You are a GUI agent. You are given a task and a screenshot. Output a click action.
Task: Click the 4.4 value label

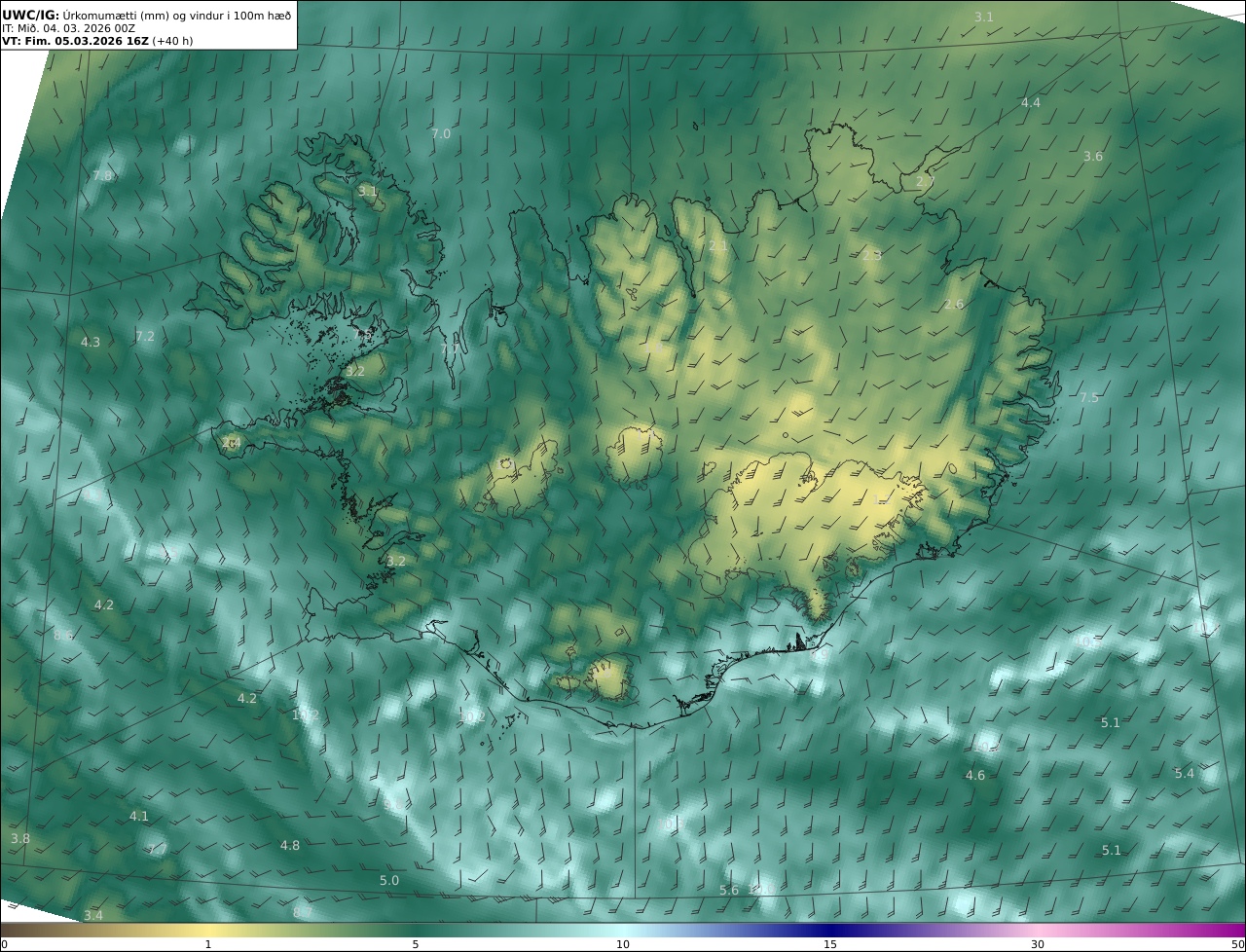[1030, 102]
